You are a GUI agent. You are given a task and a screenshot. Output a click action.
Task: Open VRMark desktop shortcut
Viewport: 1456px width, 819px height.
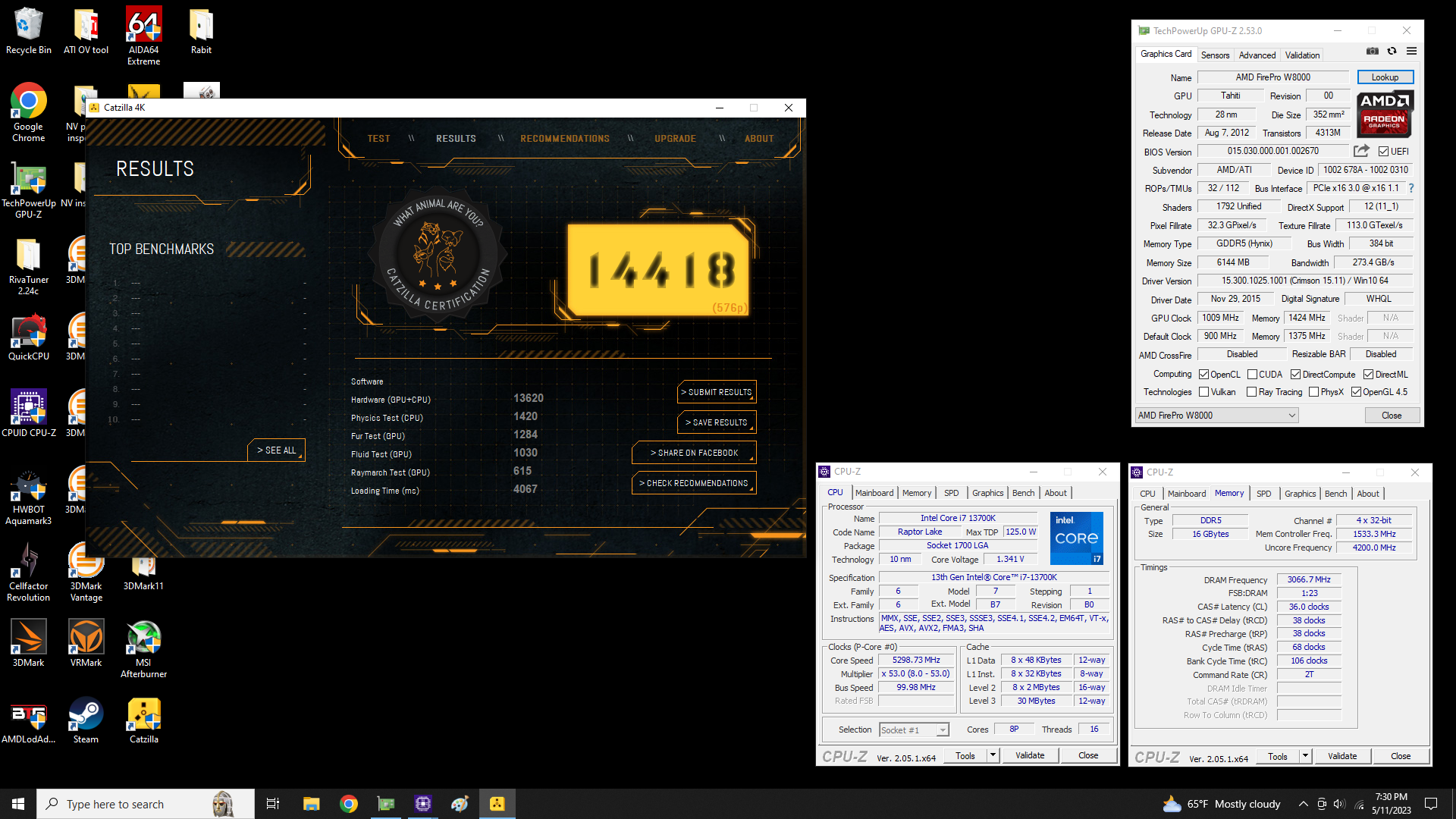coord(86,644)
